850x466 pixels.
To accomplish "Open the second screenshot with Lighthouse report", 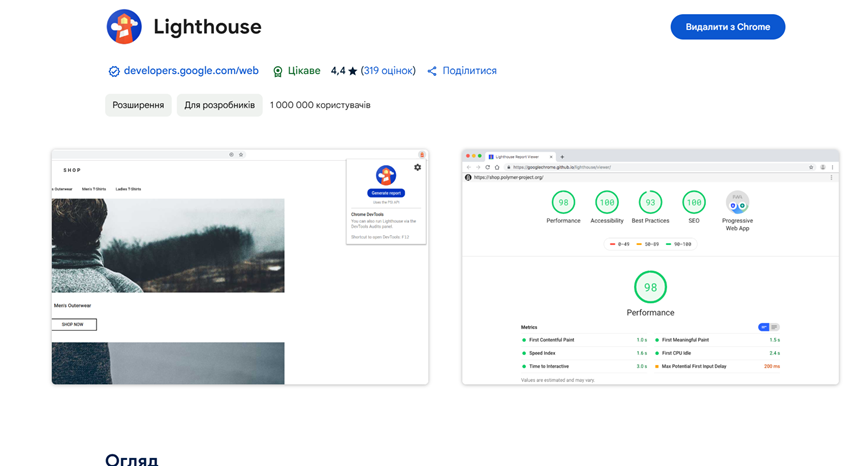I will (x=651, y=267).
